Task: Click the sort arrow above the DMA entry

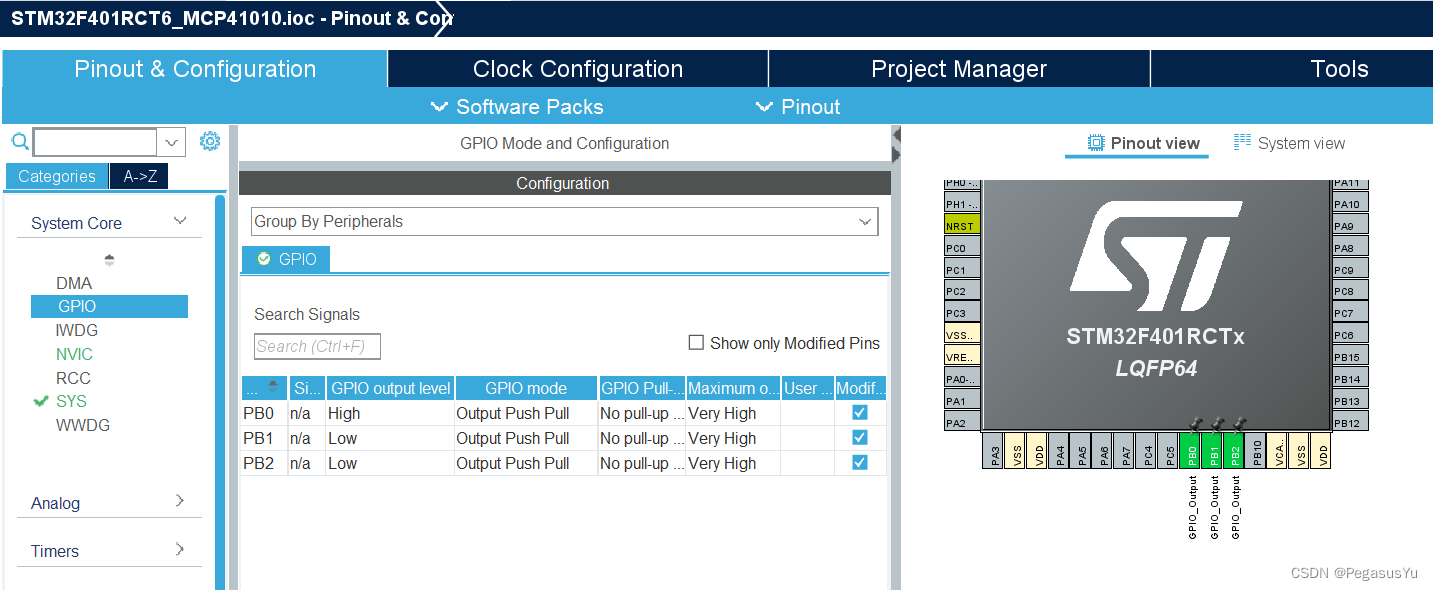Action: click(x=109, y=260)
